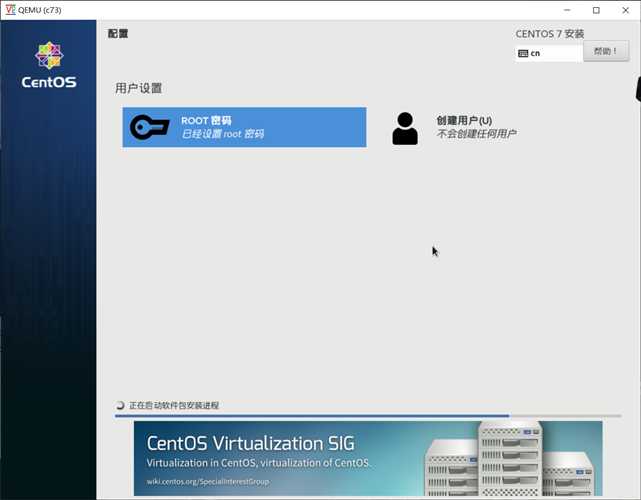Maximize the QEMU window
Image resolution: width=641 pixels, height=500 pixels.
tap(596, 10)
